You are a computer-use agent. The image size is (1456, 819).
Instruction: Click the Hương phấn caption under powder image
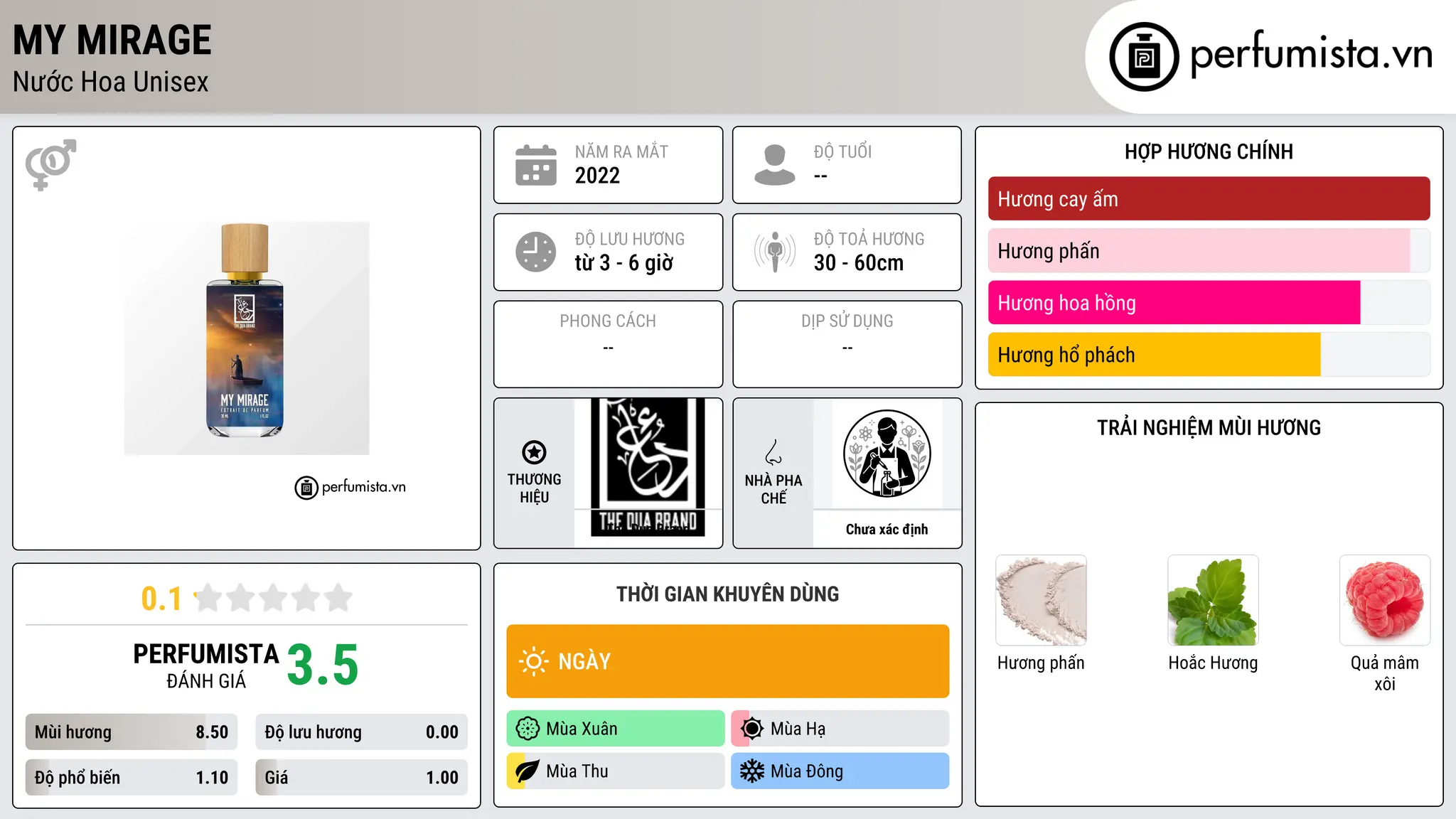click(1041, 663)
